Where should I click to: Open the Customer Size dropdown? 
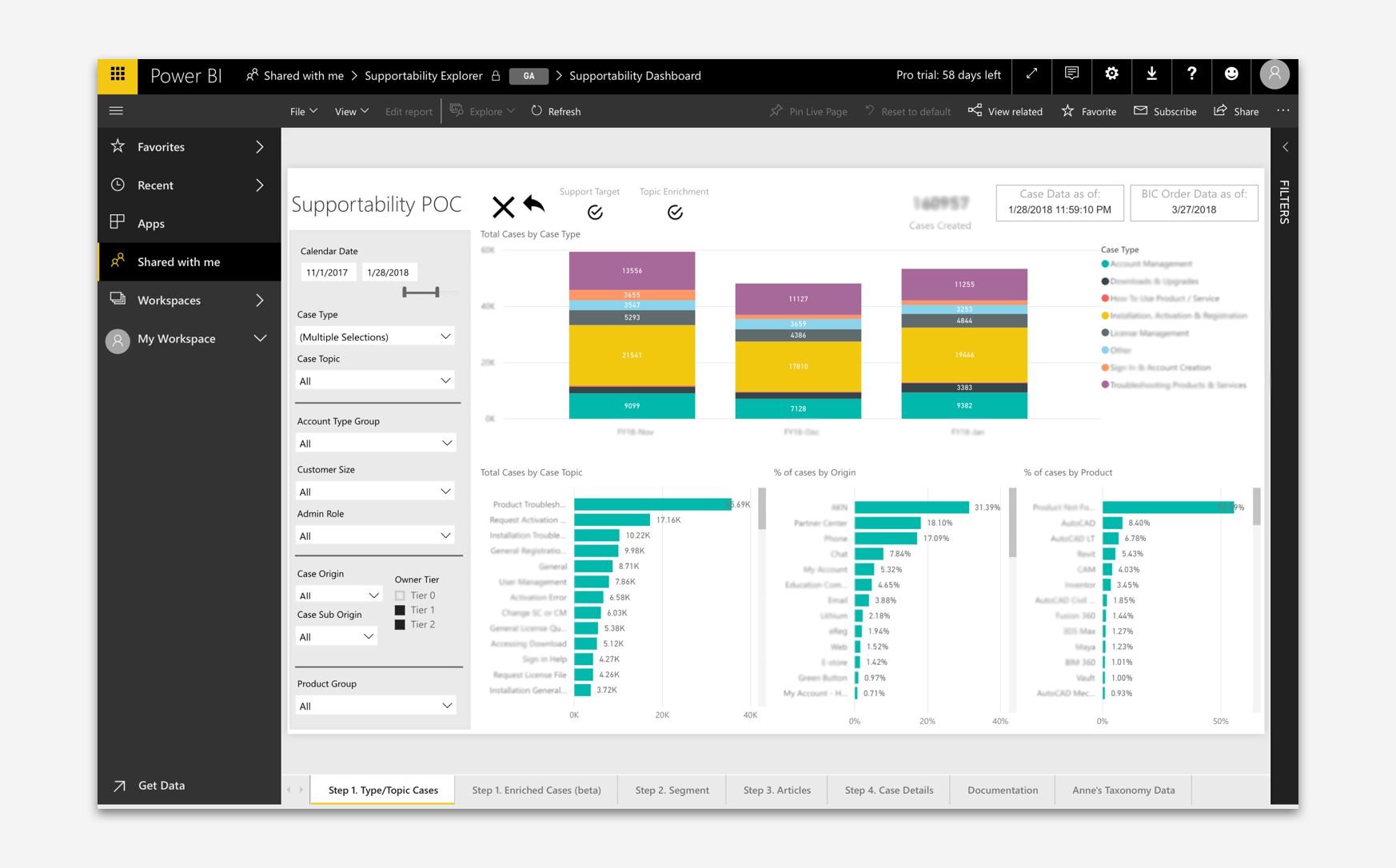375,492
